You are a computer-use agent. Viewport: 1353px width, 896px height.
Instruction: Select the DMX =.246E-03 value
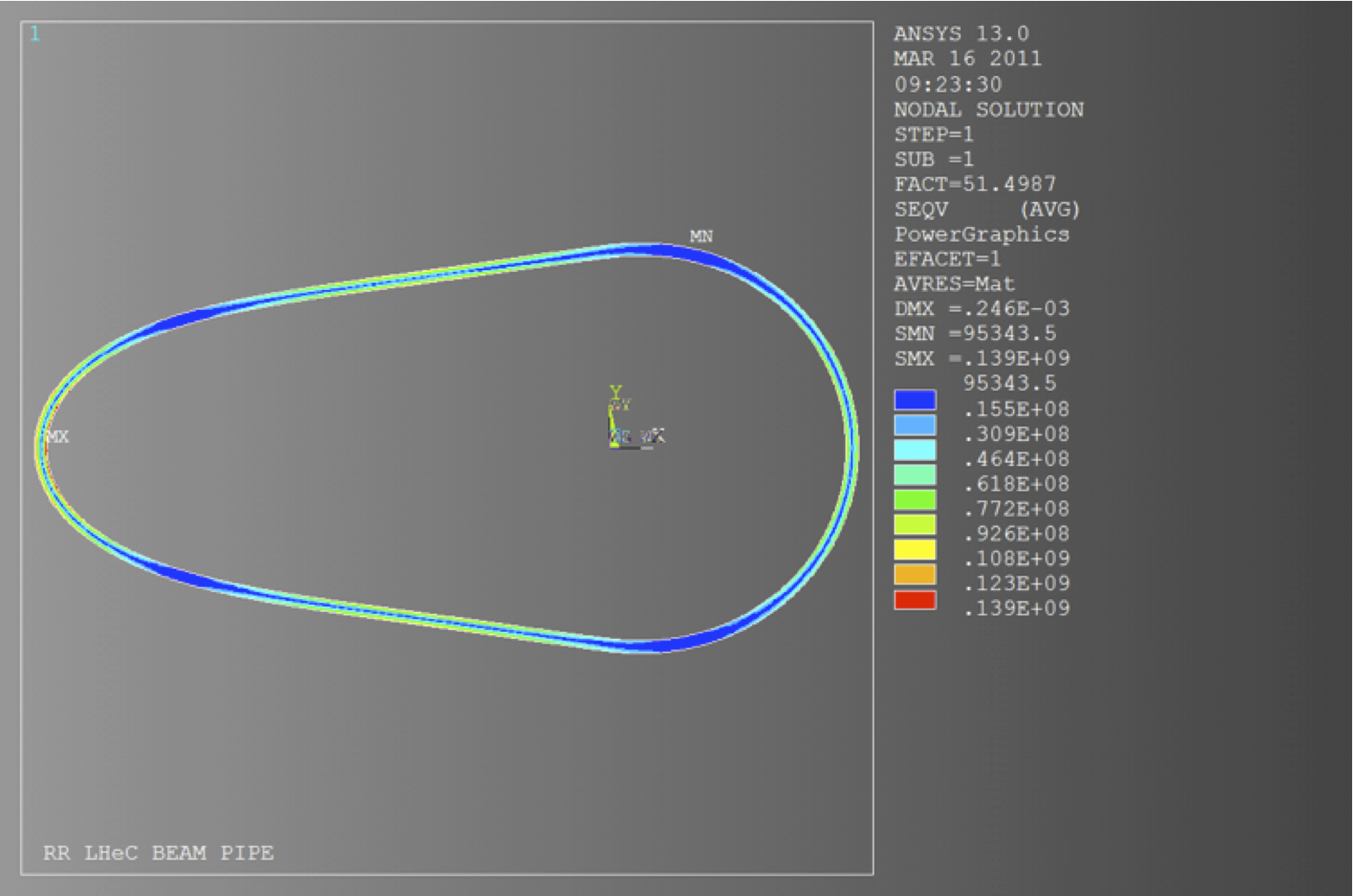(981, 309)
